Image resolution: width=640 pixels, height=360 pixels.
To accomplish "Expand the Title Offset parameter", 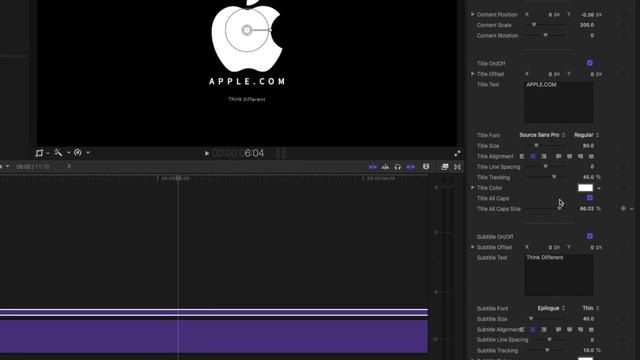I will coord(473,74).
